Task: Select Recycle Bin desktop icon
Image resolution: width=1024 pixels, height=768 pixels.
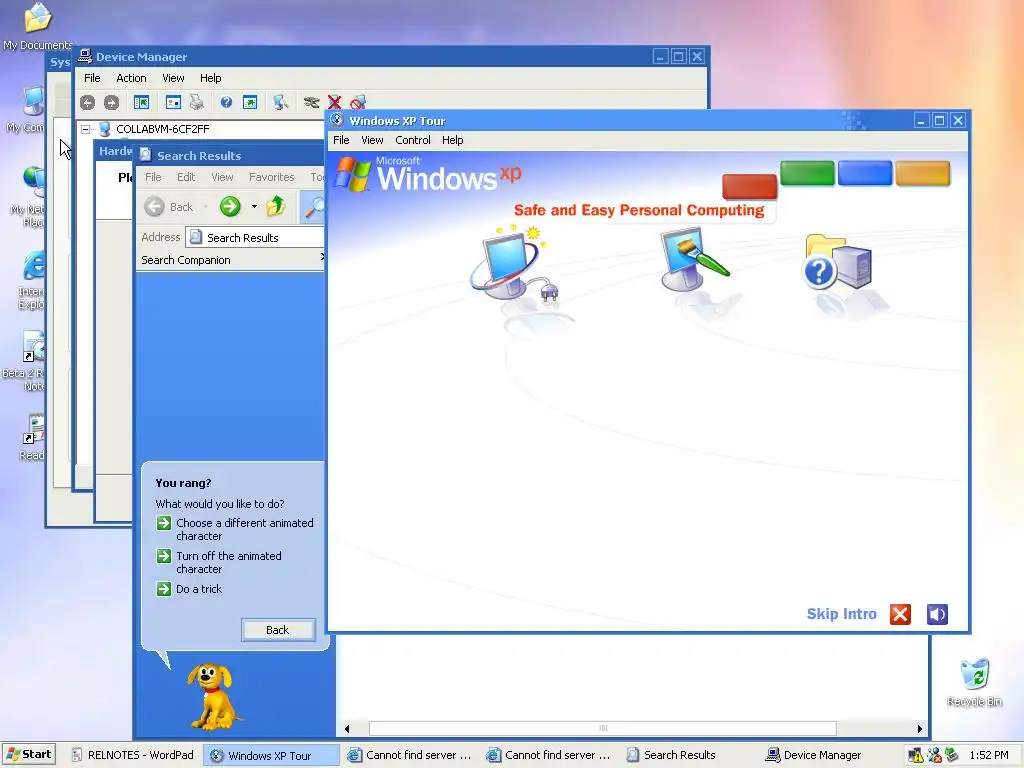Action: point(974,683)
